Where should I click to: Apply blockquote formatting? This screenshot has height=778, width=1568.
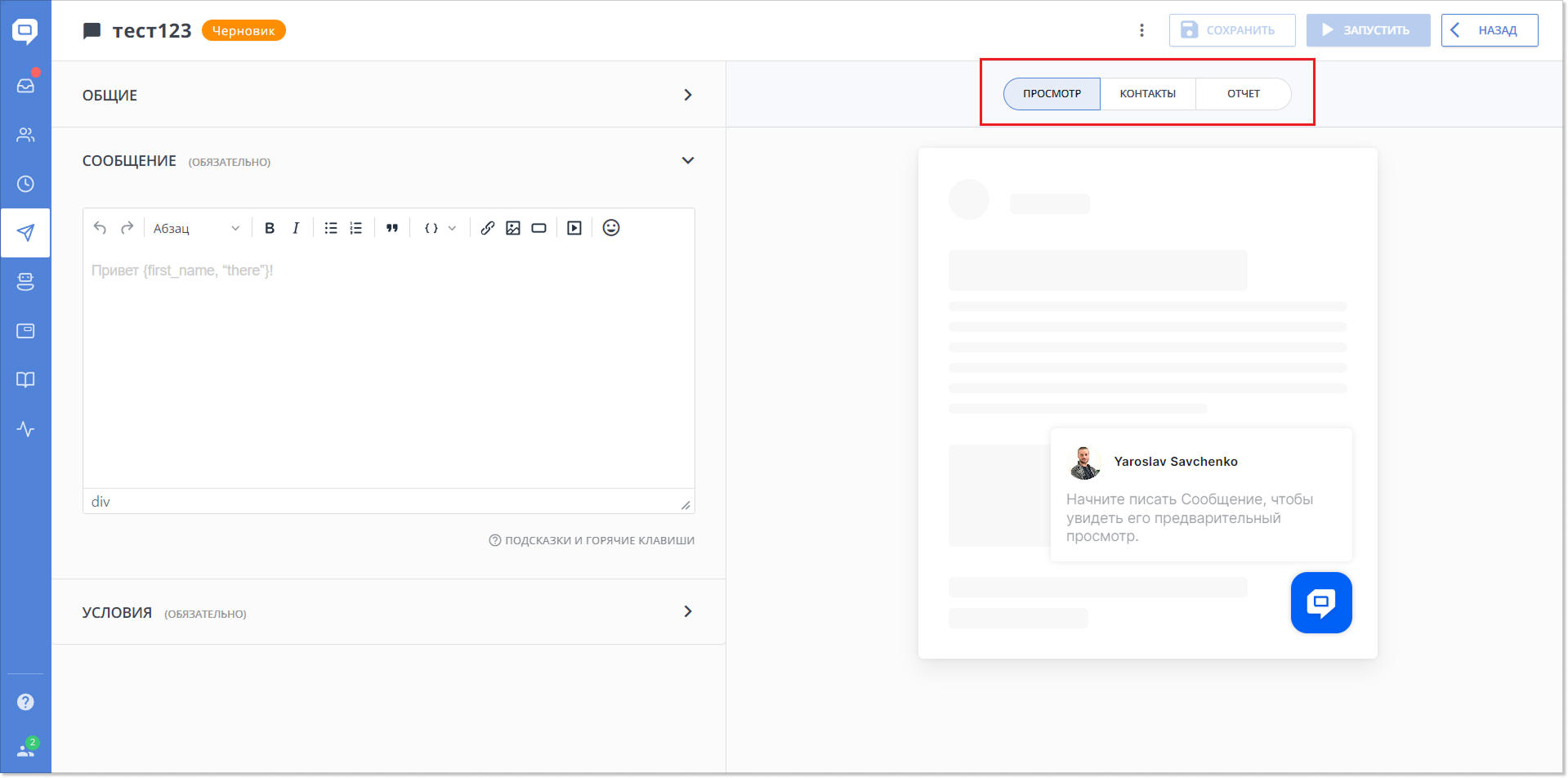(392, 228)
